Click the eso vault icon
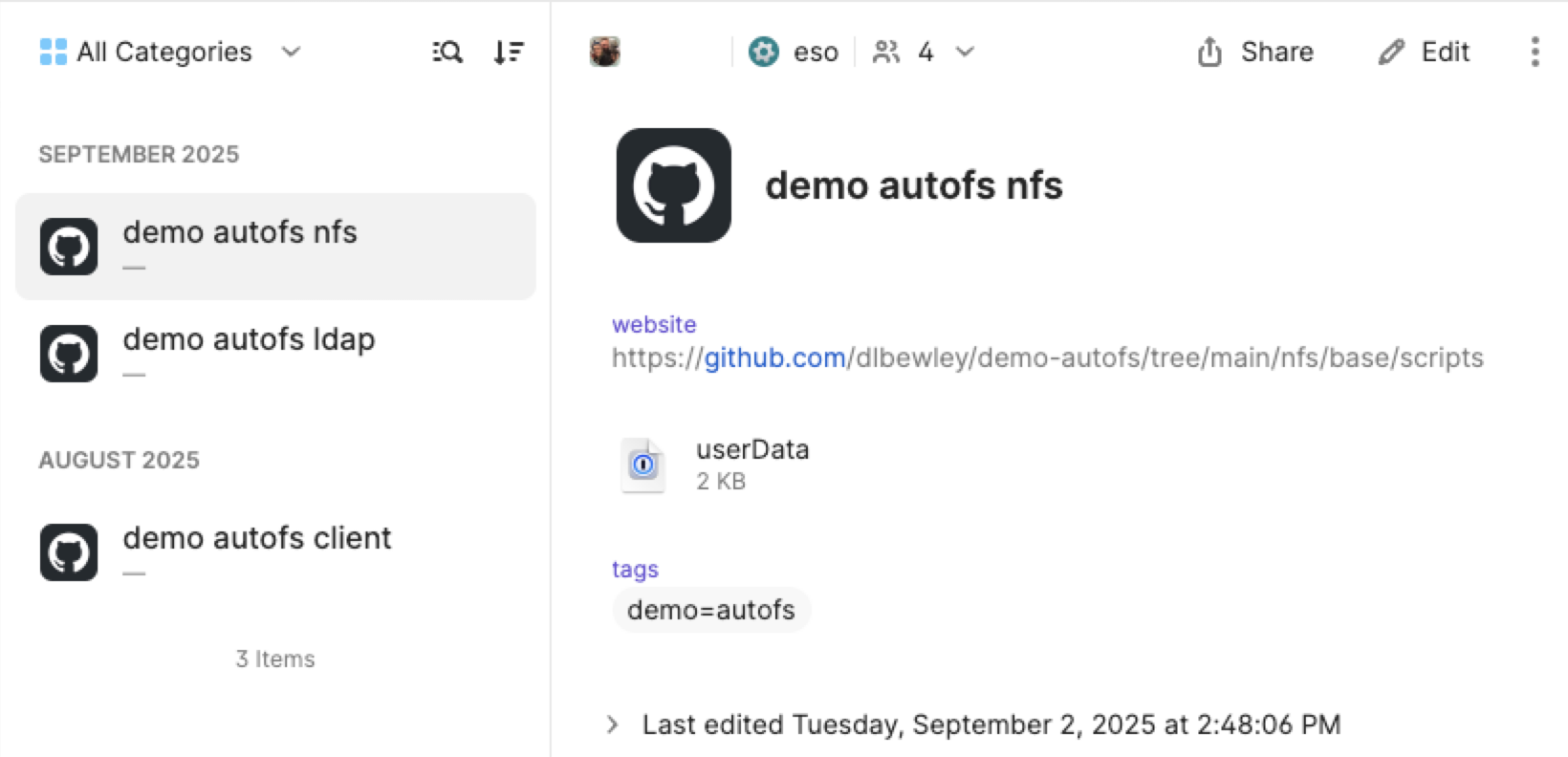1568x757 pixels. [763, 52]
